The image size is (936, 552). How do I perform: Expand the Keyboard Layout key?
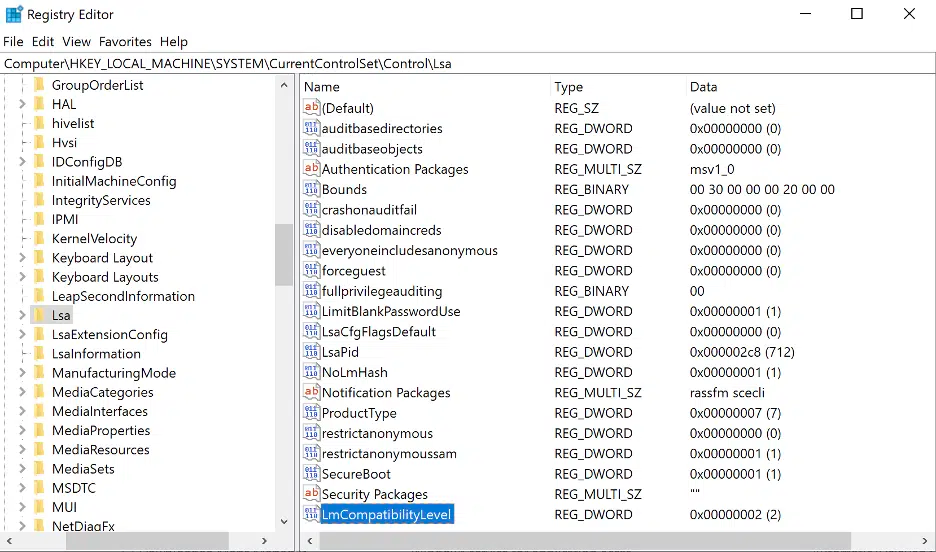click(22, 257)
